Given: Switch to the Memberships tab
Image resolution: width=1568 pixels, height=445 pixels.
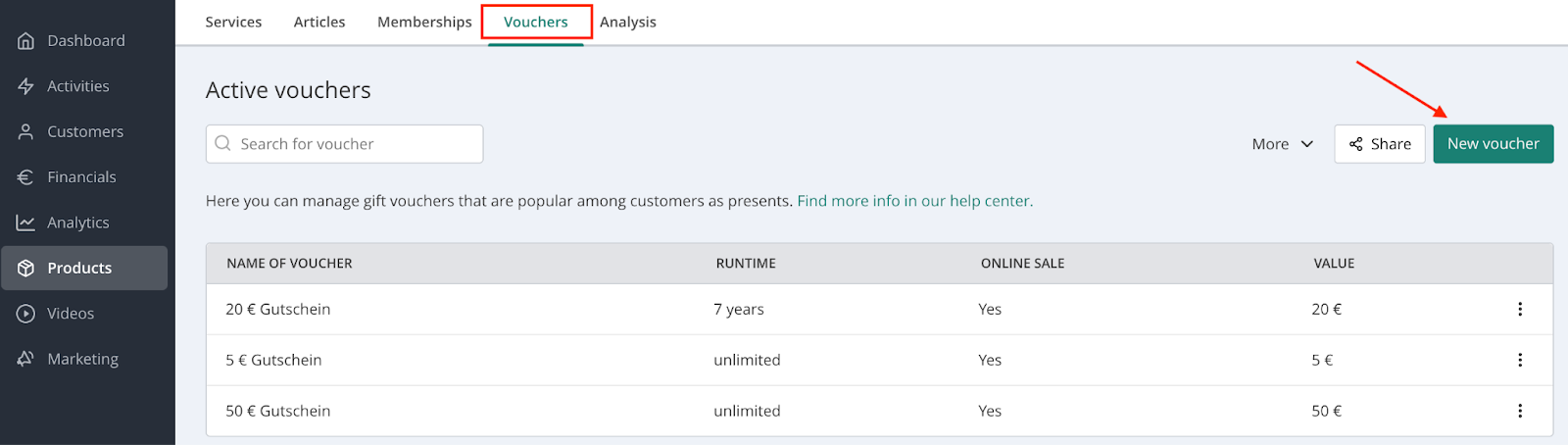Looking at the screenshot, I should (424, 22).
